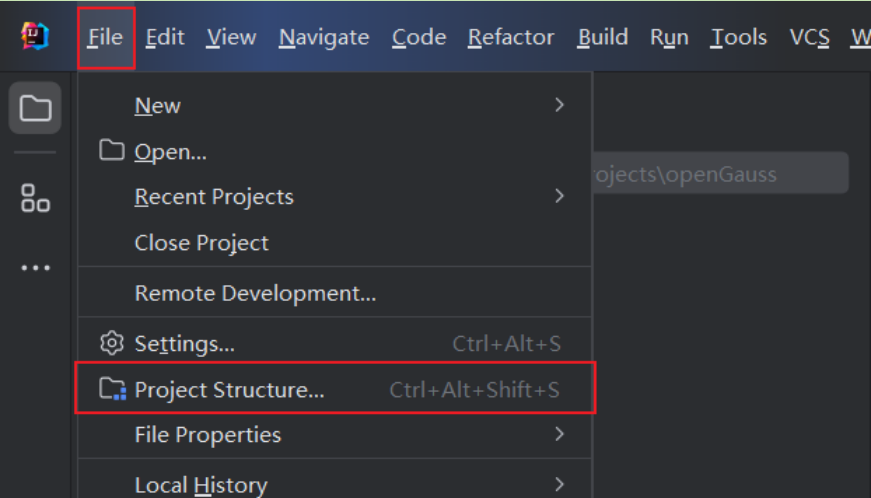Open the Structure tool window icon

[x=35, y=198]
